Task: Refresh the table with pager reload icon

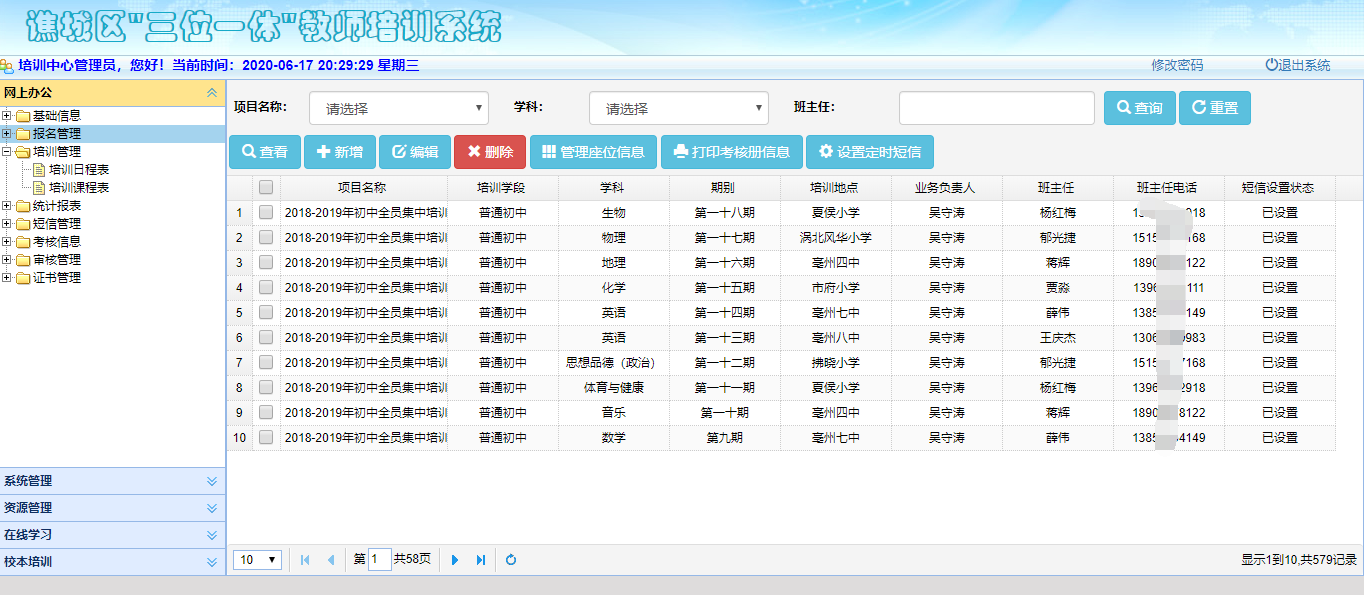Action: [511, 560]
